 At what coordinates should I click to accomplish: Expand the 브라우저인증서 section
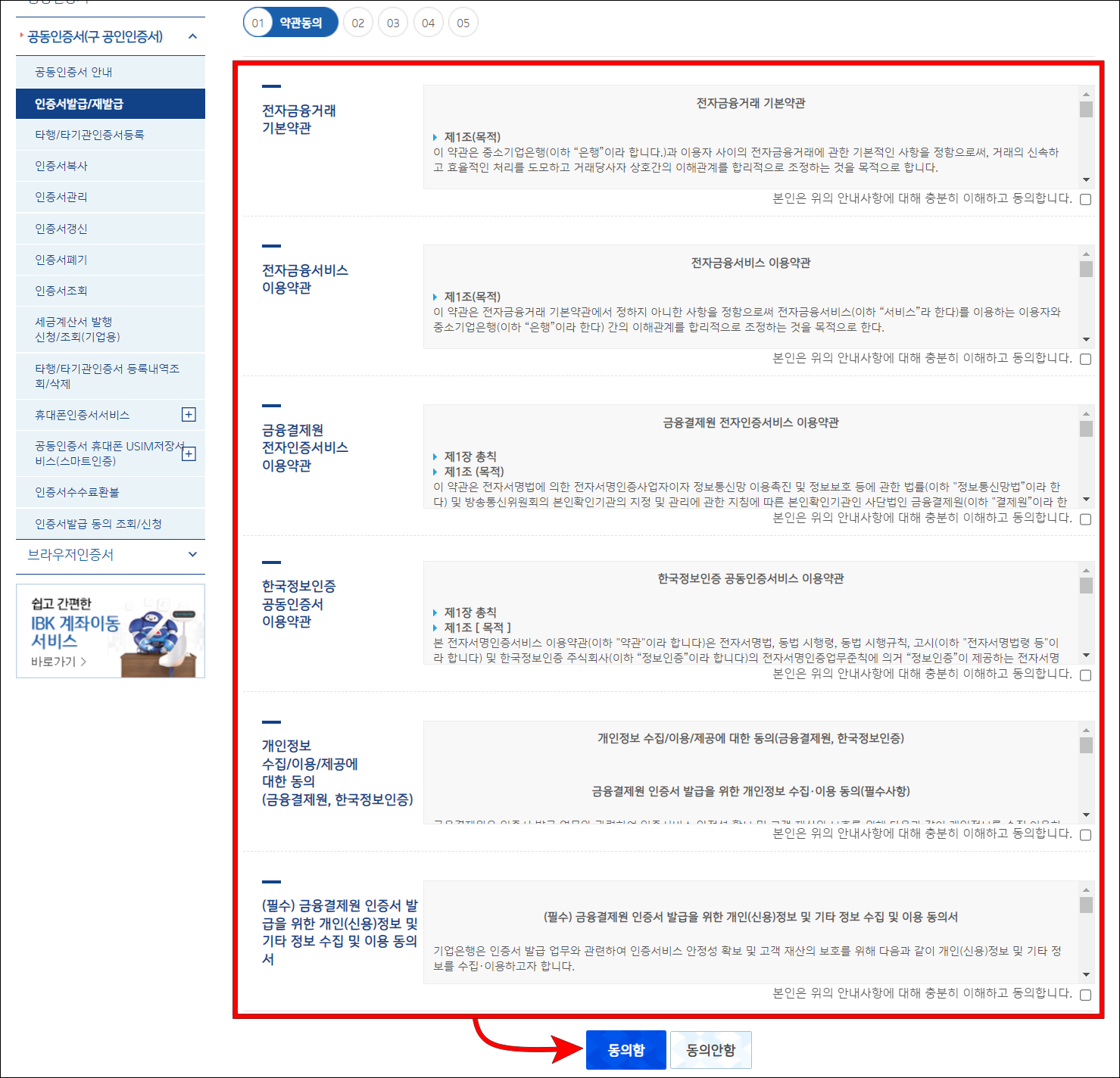pos(193,554)
